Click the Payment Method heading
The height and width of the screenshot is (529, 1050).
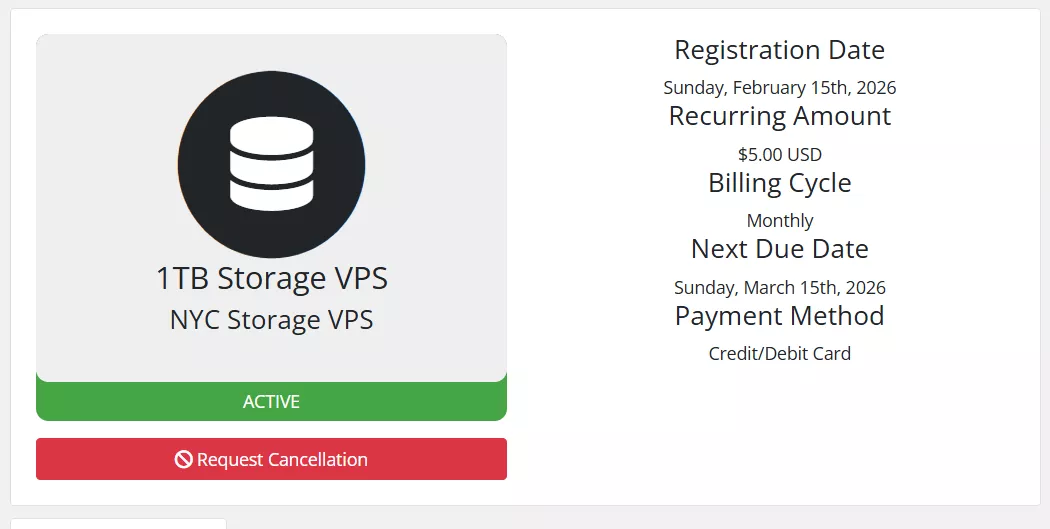pyautogui.click(x=779, y=316)
